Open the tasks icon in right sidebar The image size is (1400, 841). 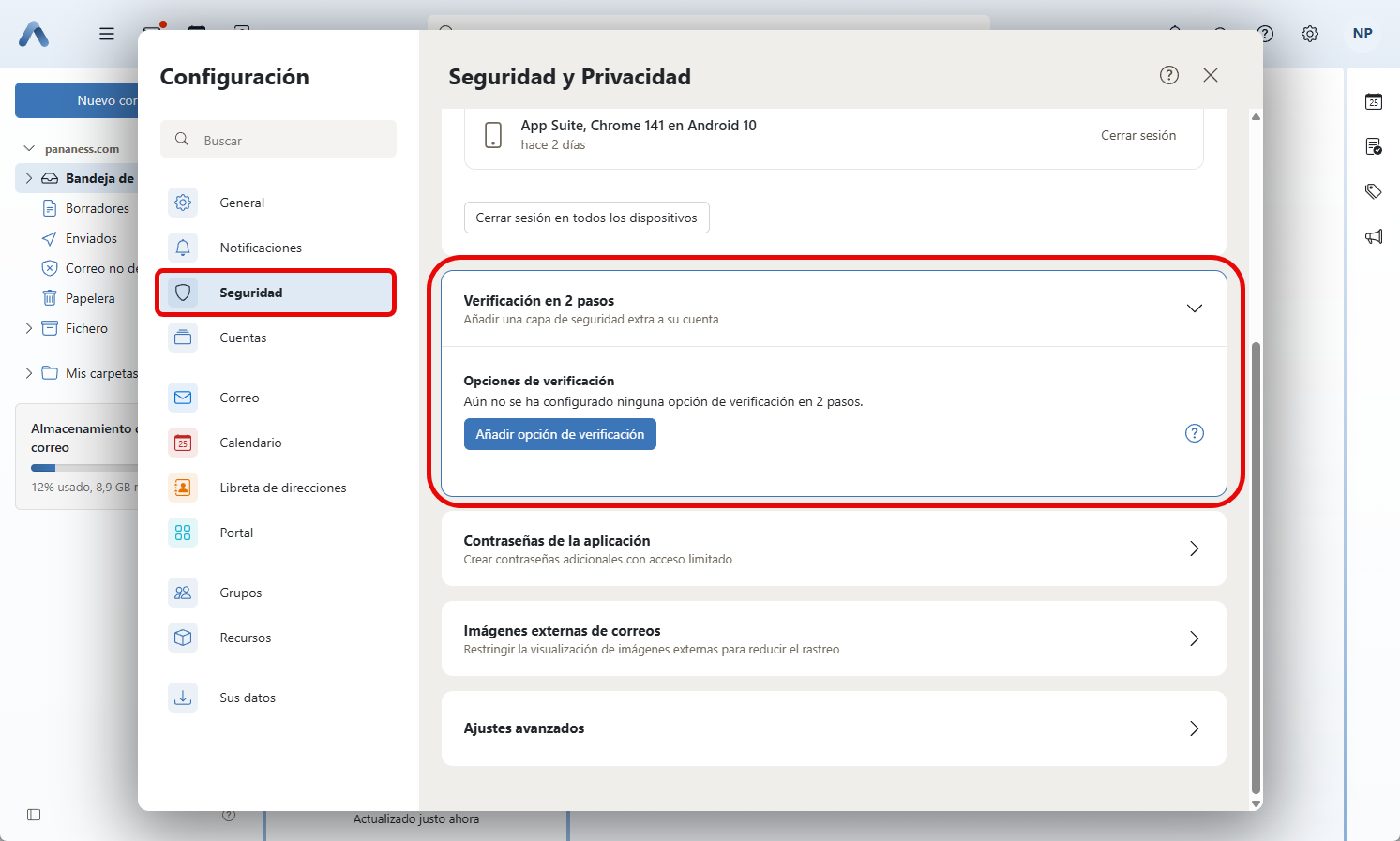tap(1374, 146)
